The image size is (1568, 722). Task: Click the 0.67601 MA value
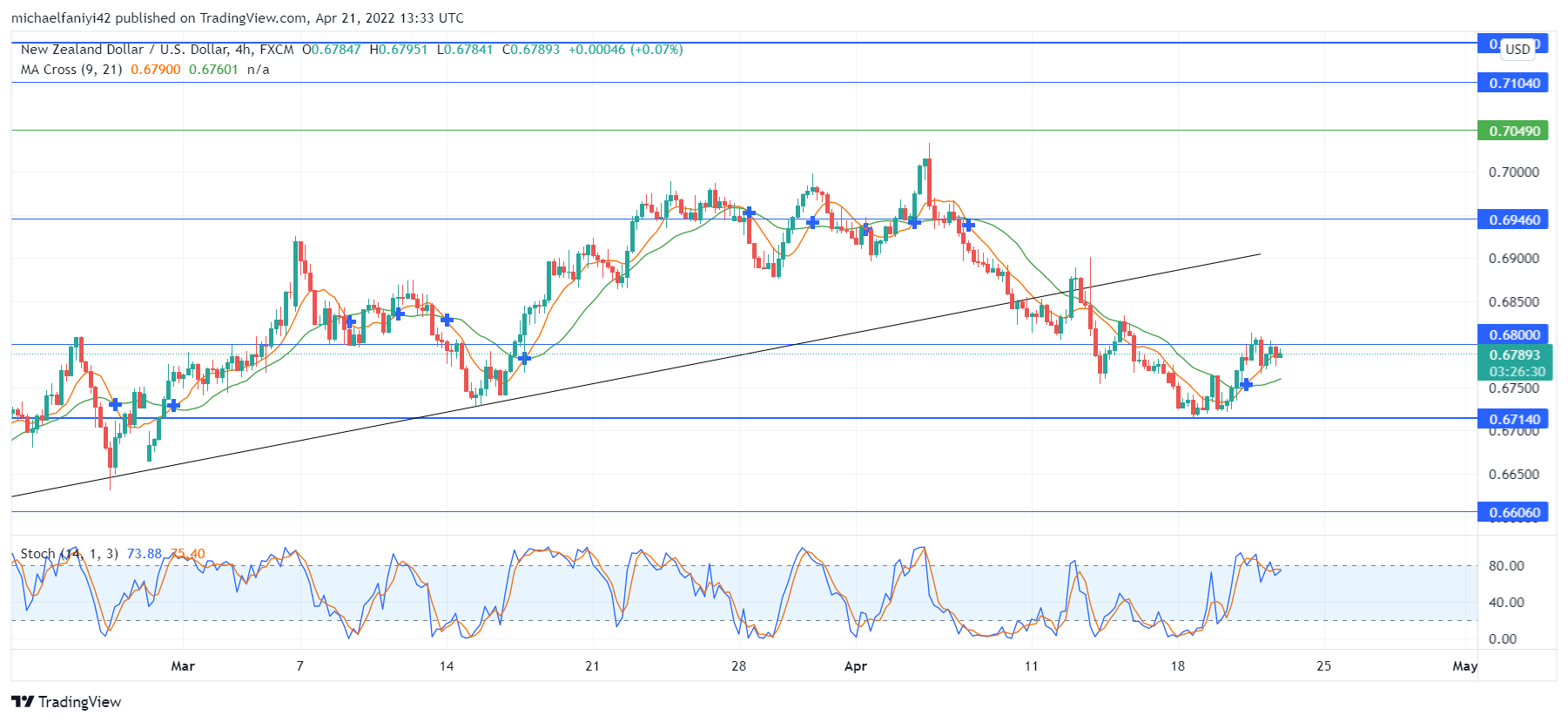point(213,70)
